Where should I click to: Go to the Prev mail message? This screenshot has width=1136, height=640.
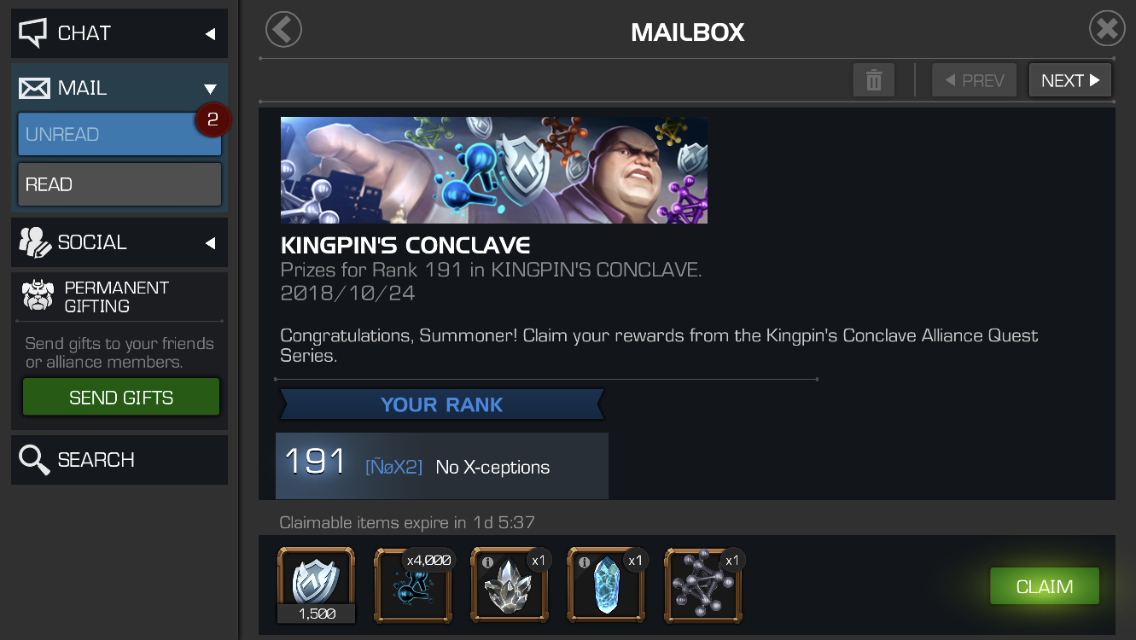974,80
